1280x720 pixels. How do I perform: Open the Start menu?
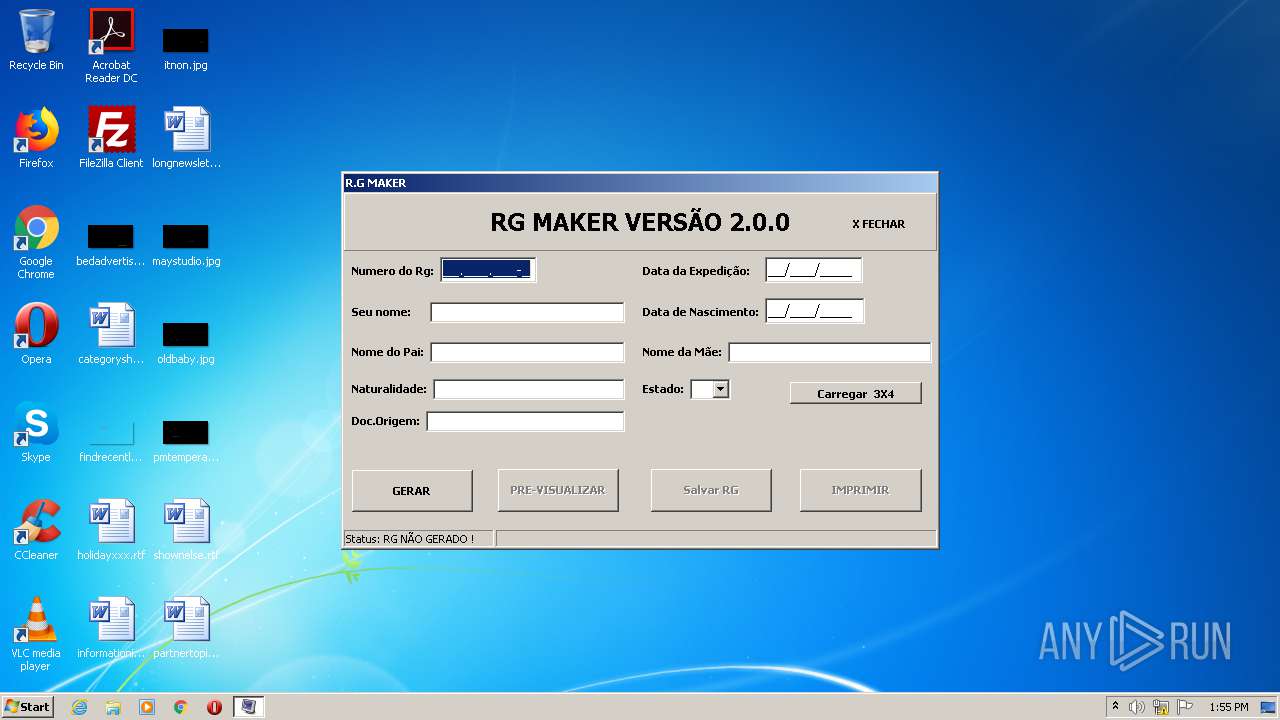(x=27, y=707)
